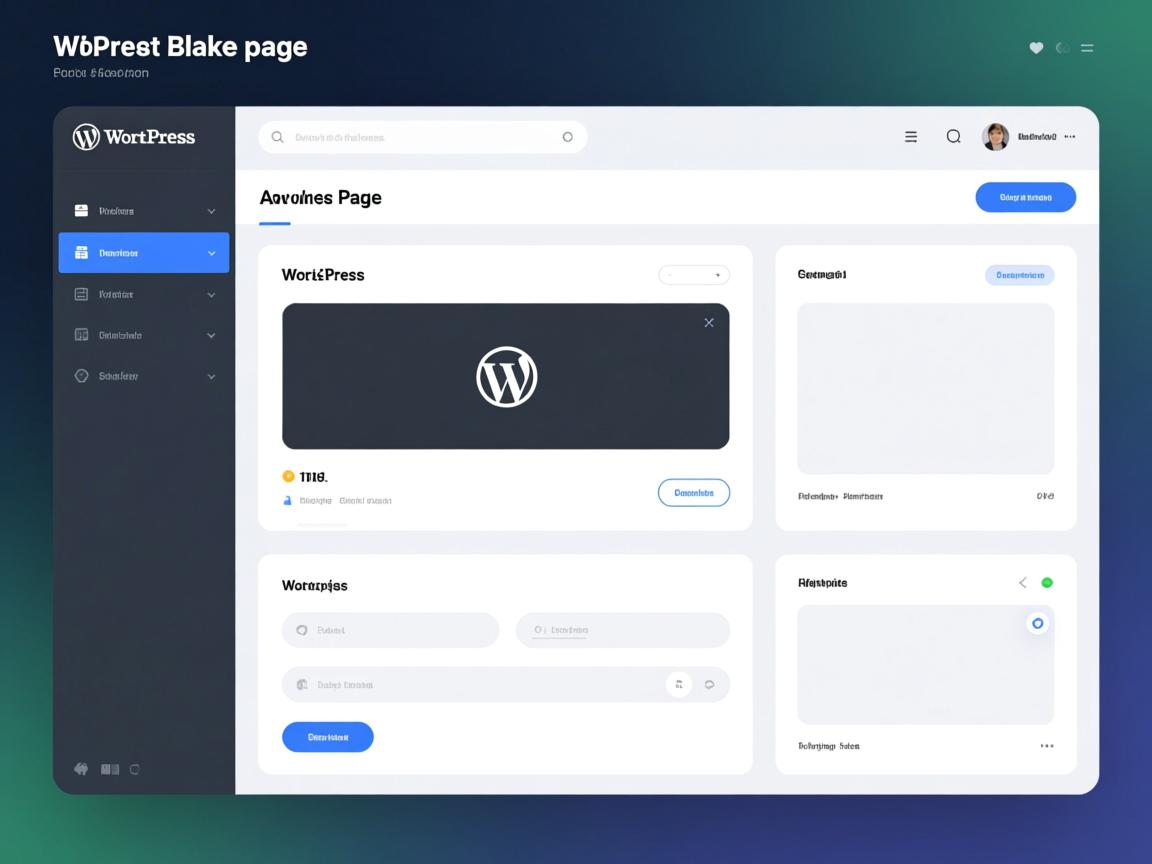Click the back arrow in the lower-right card header
The image size is (1152, 864).
tap(1022, 582)
